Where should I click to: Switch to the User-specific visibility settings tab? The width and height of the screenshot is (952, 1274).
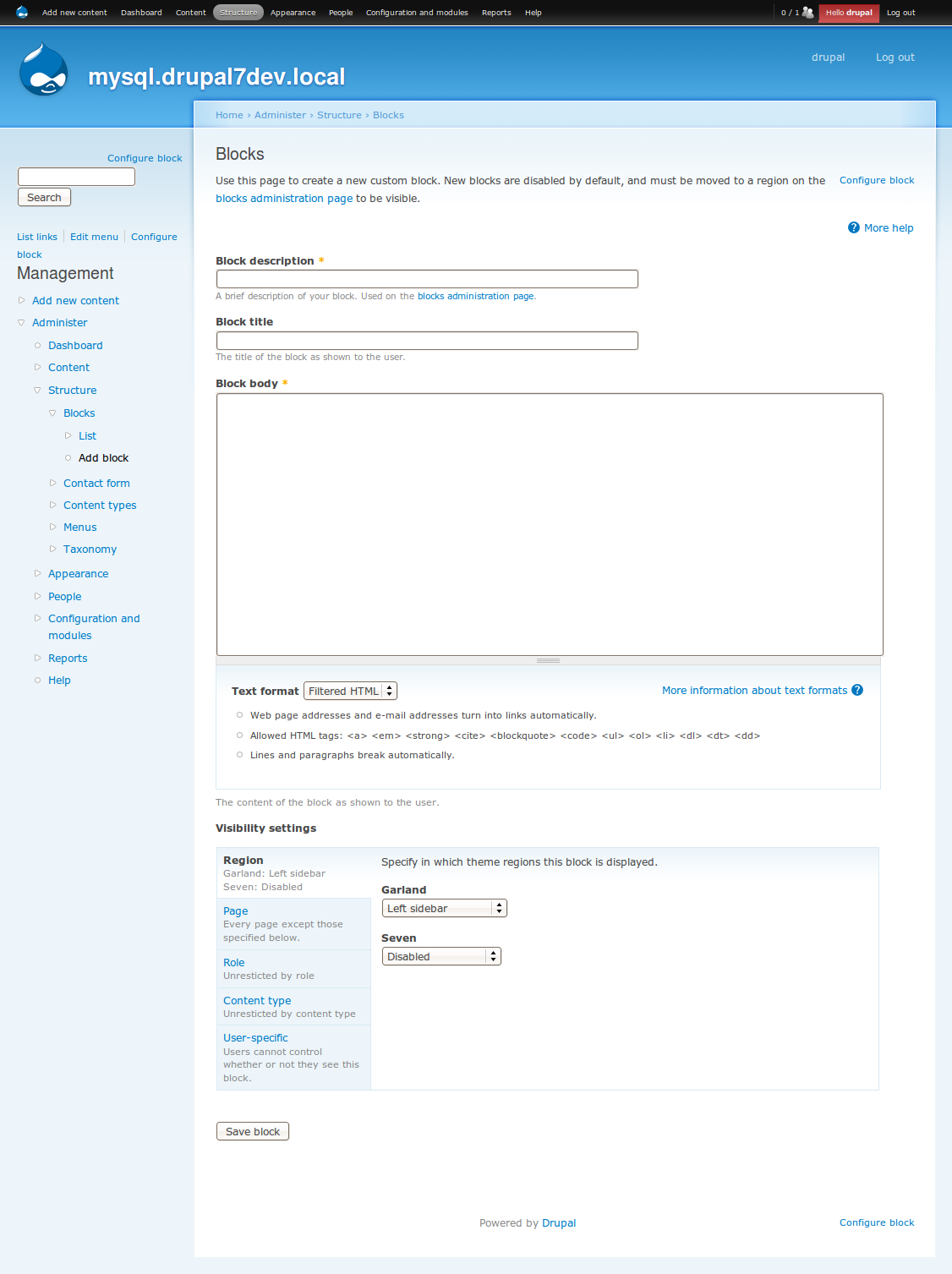[x=255, y=1037]
